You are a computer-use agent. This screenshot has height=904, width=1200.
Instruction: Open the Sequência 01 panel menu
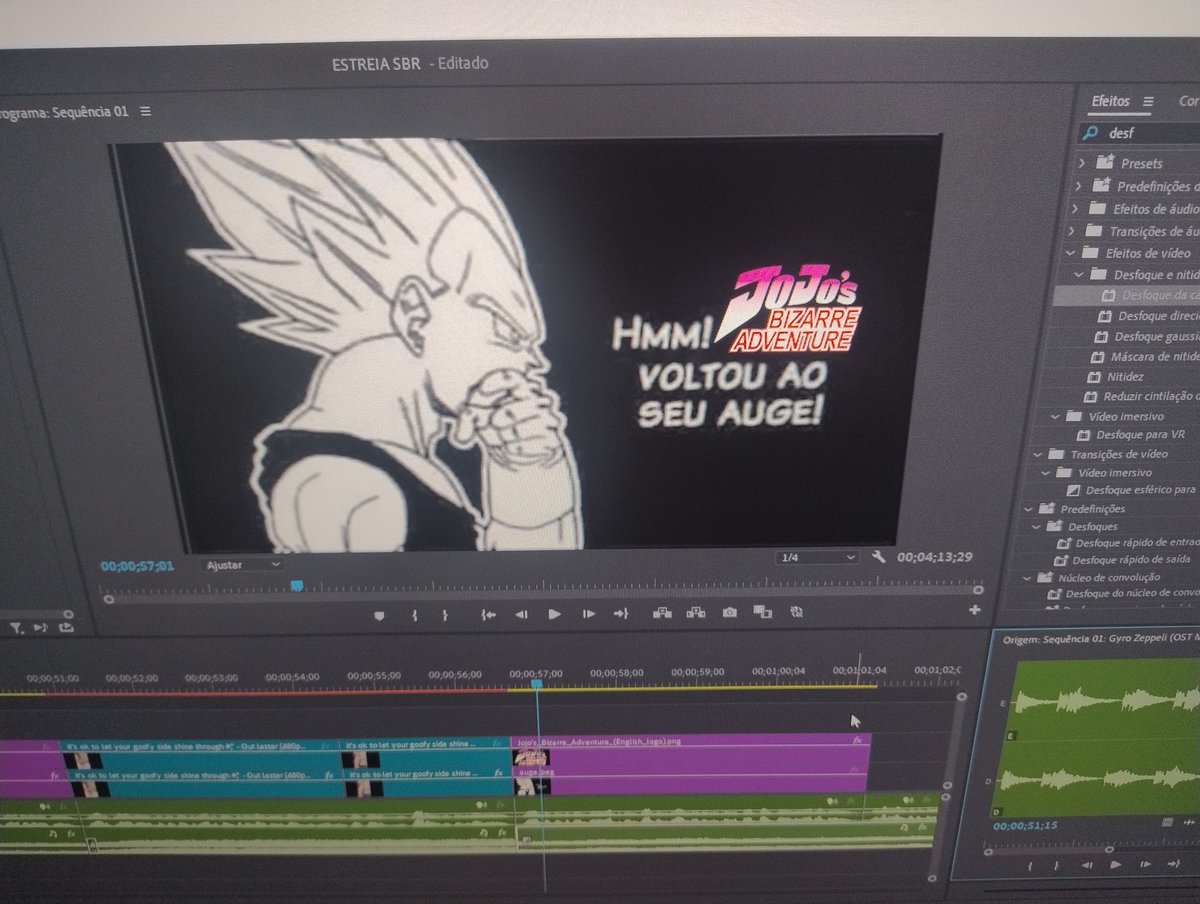pyautogui.click(x=146, y=111)
